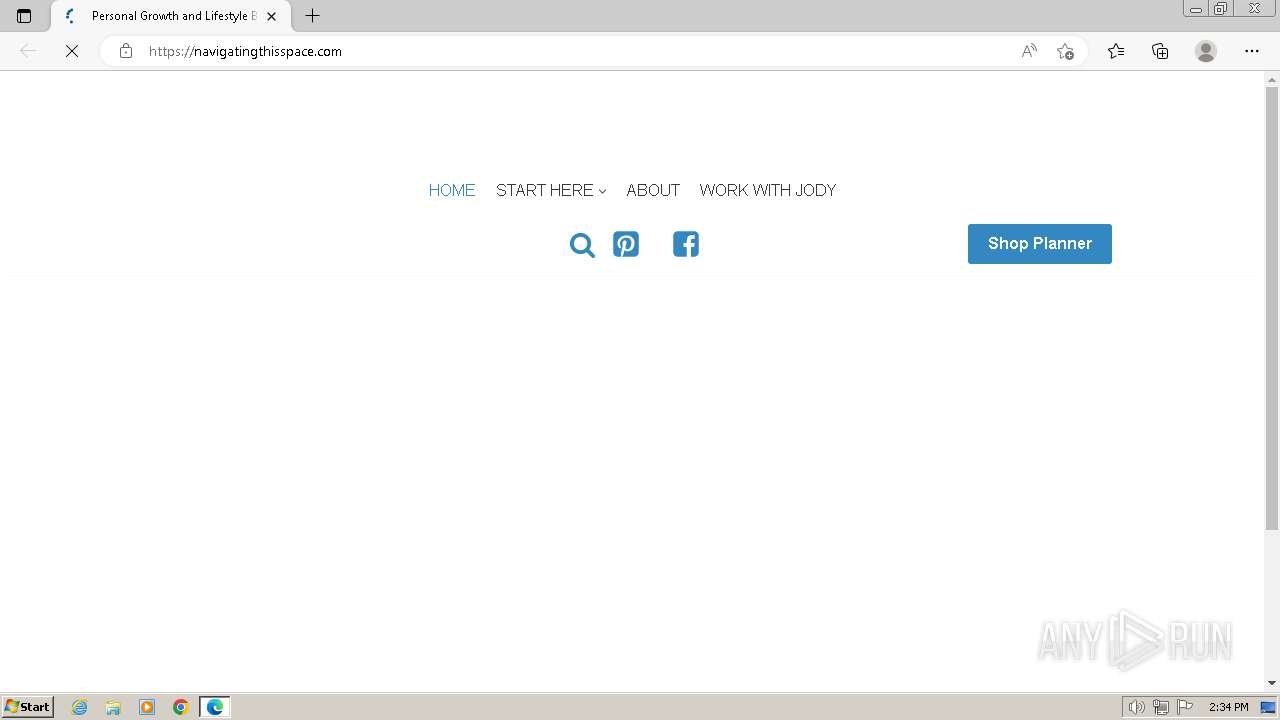
Task: Click the Show desktop tray button
Action: tap(1268, 707)
